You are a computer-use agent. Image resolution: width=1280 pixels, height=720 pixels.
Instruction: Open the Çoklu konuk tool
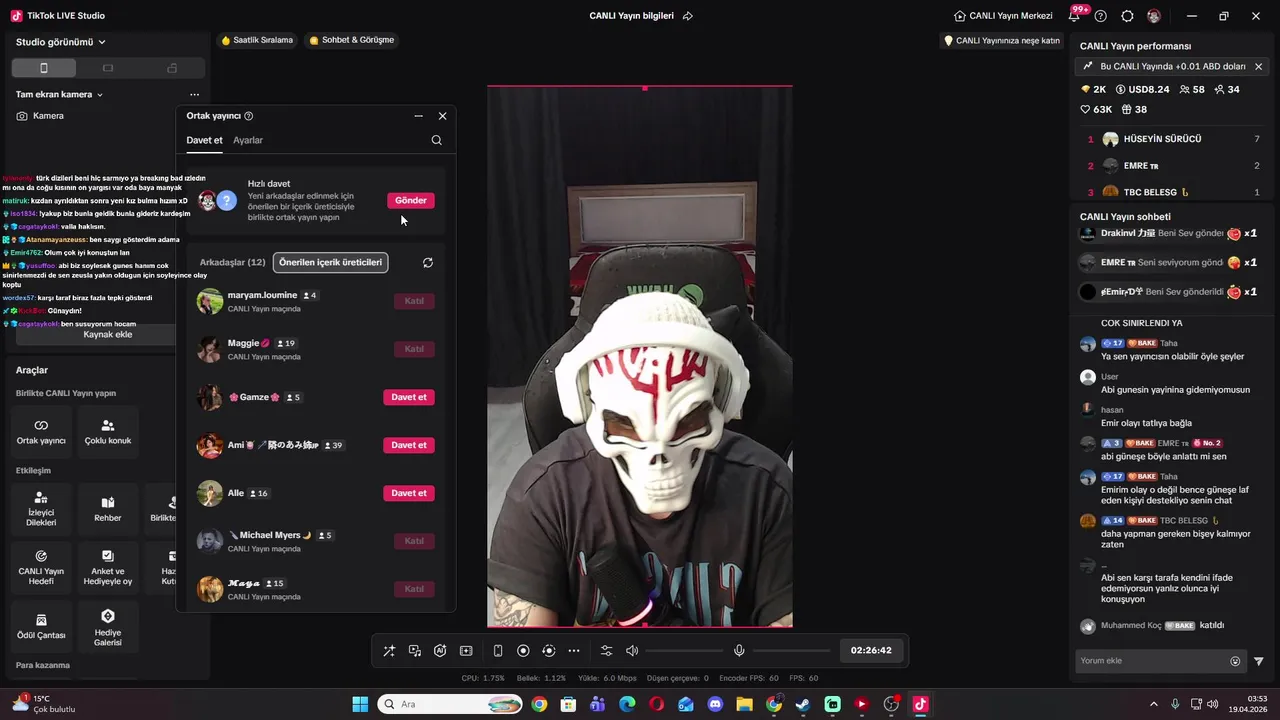click(108, 431)
